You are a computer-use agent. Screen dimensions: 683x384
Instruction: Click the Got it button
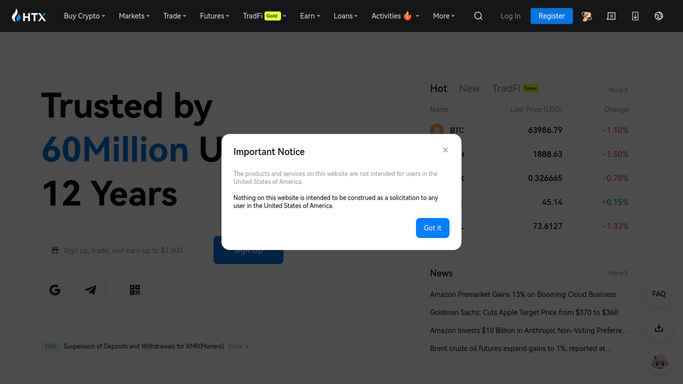coord(433,228)
